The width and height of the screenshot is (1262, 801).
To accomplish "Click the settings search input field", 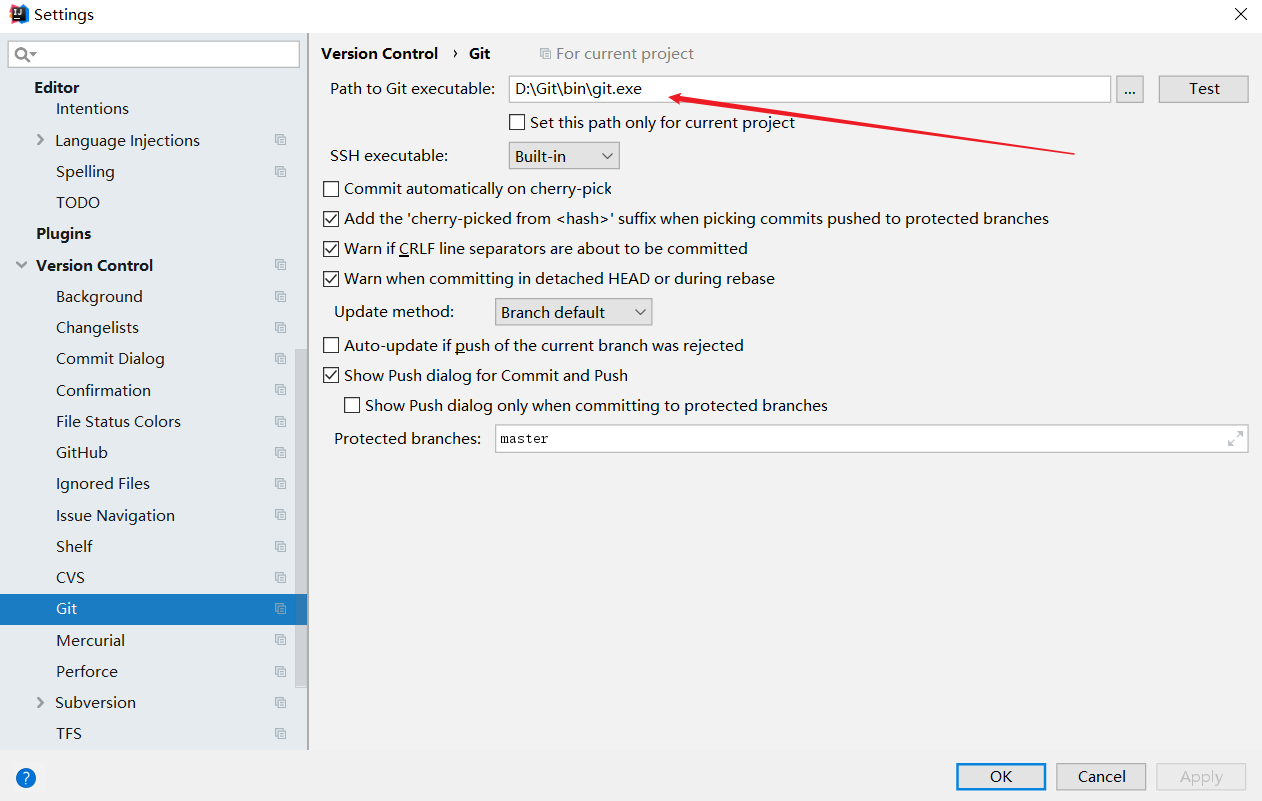I will coord(154,54).
